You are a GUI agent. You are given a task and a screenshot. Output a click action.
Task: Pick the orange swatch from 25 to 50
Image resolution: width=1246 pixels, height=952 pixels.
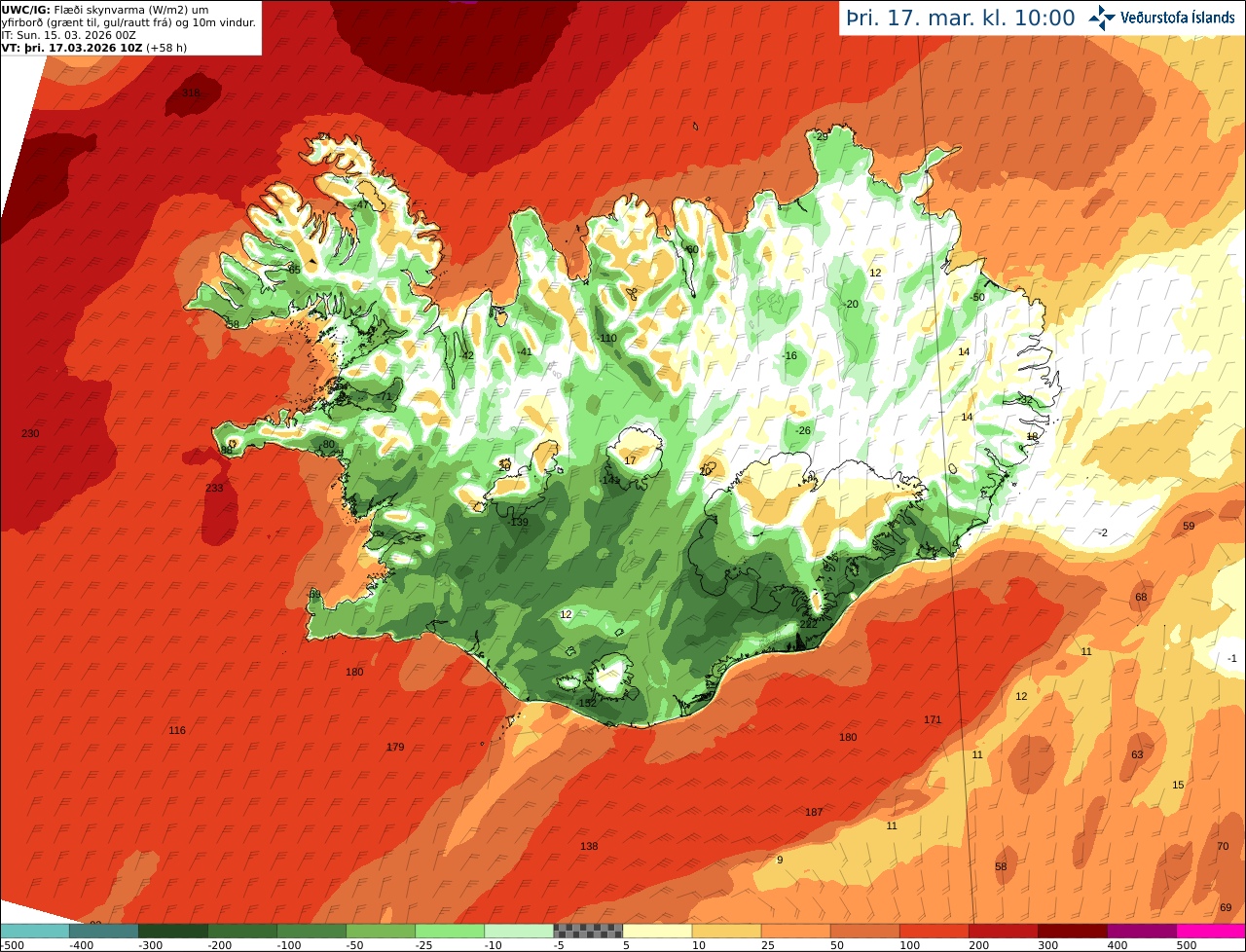pos(795,931)
